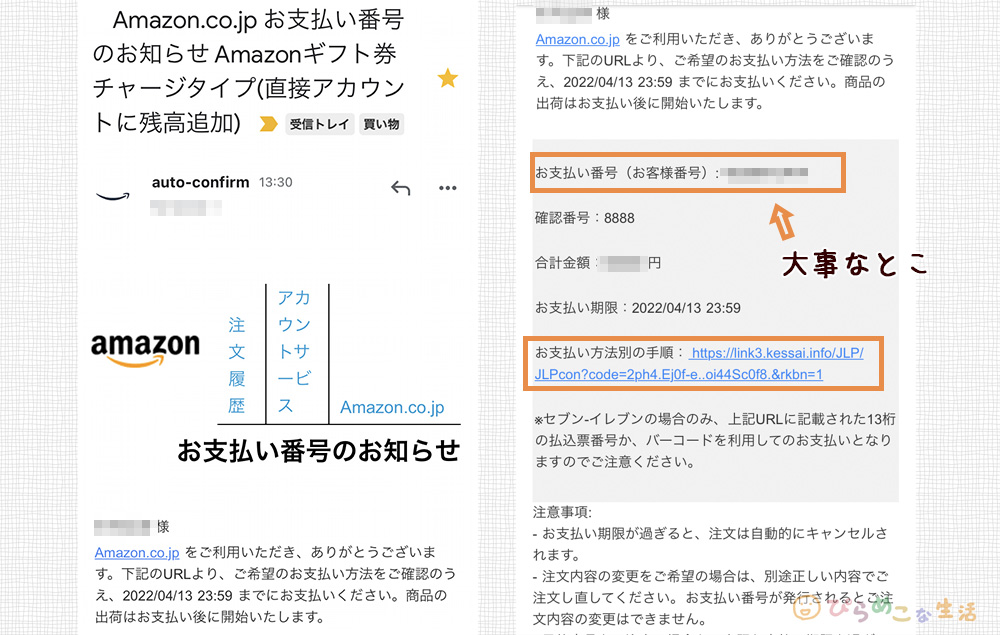Click the Amazon smile sender avatar
The image size is (1000, 635).
[x=113, y=196]
